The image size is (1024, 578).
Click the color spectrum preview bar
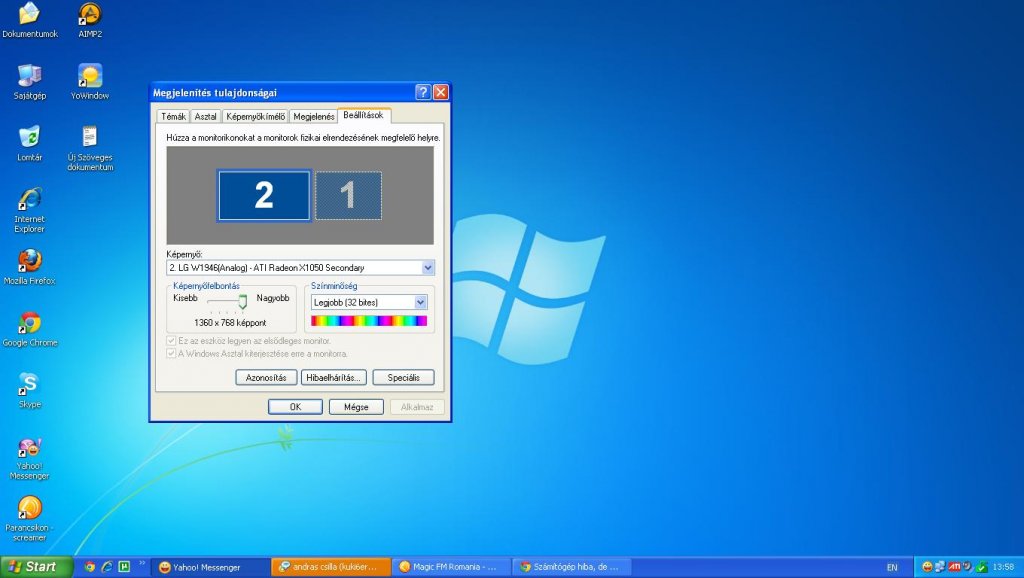coord(369,321)
